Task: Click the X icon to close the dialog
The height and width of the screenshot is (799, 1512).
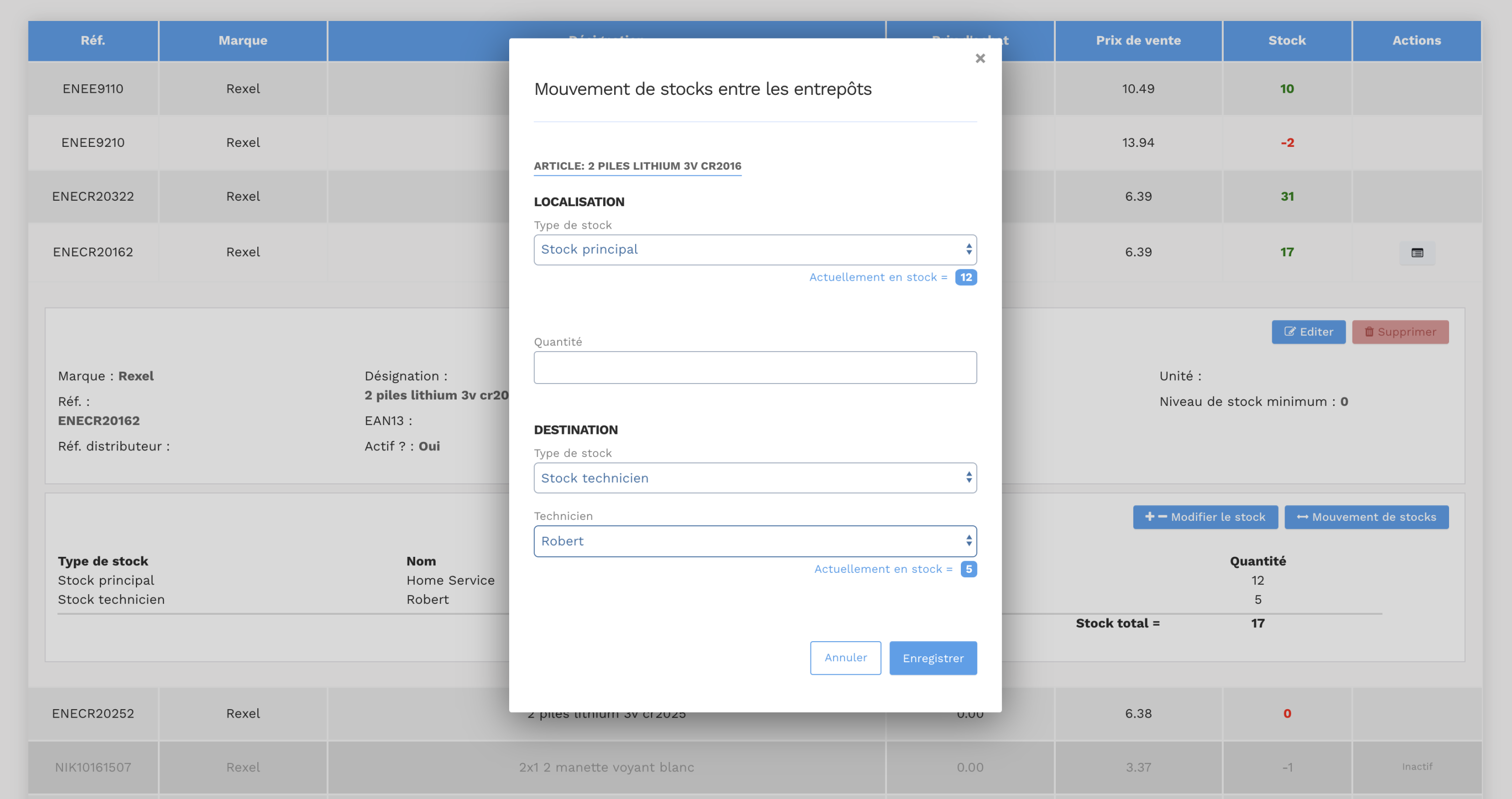Action: (980, 58)
